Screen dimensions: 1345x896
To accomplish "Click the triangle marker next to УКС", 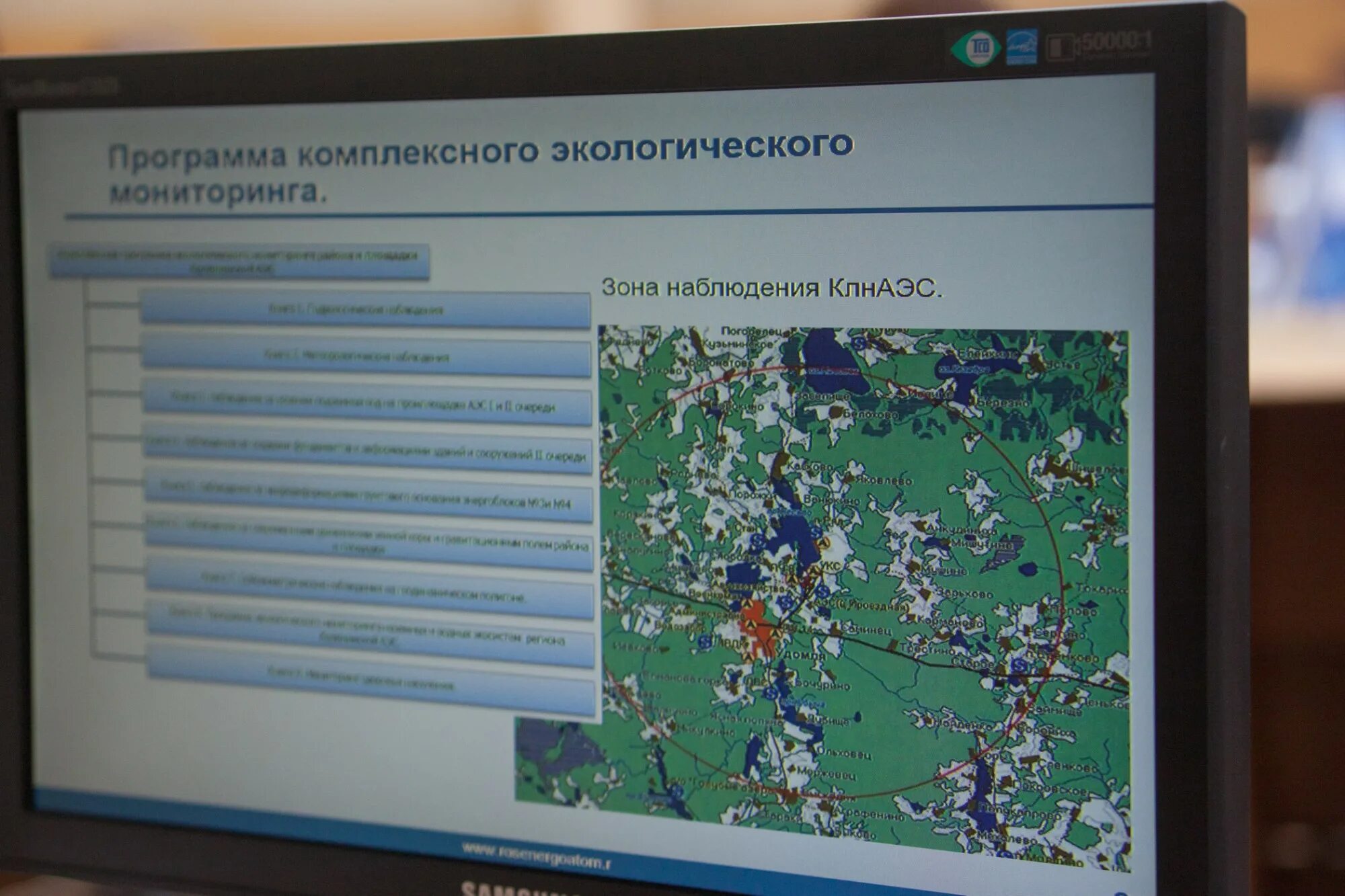I will (x=814, y=571).
